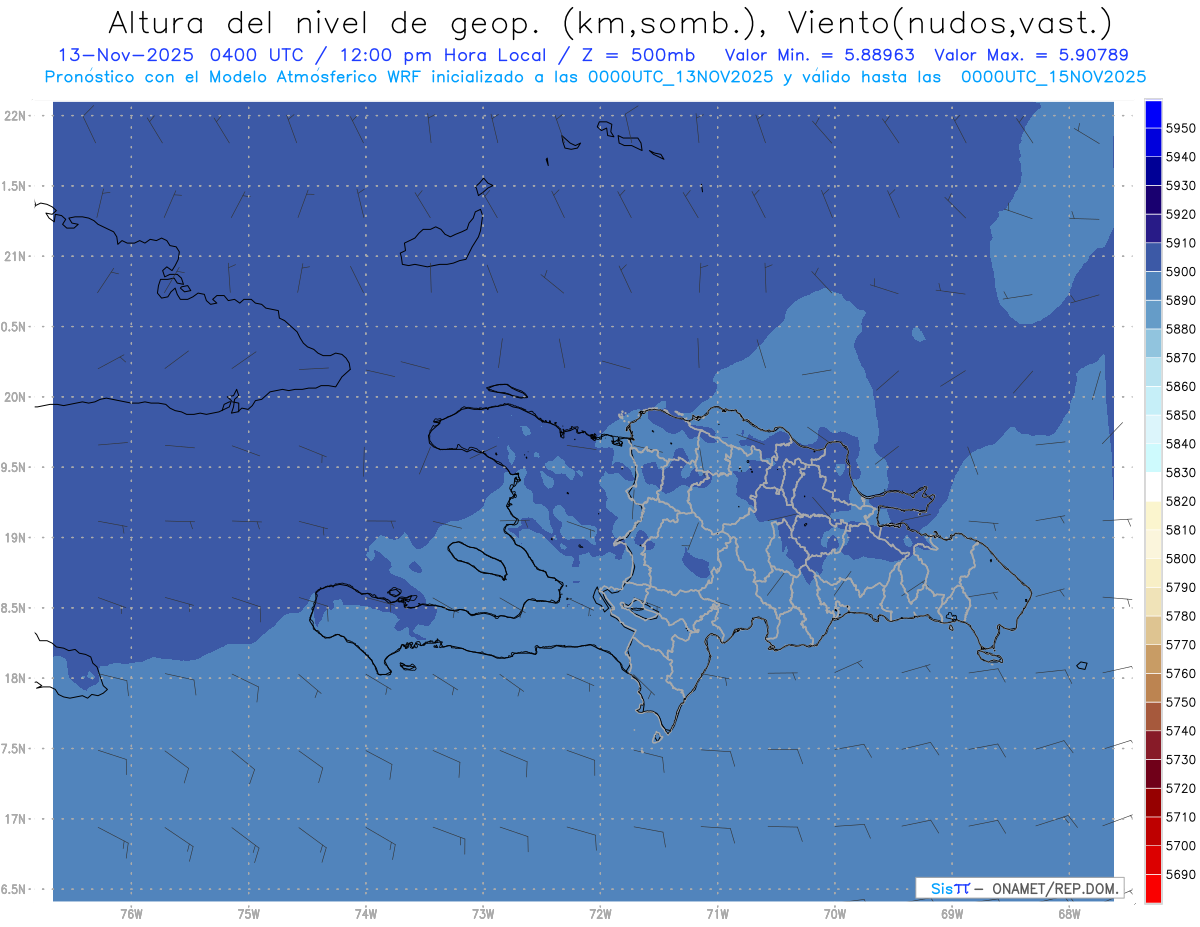This screenshot has height=927, width=1200.
Task: Pick the tan swatch between 5770 and 5760
Action: point(1152,659)
